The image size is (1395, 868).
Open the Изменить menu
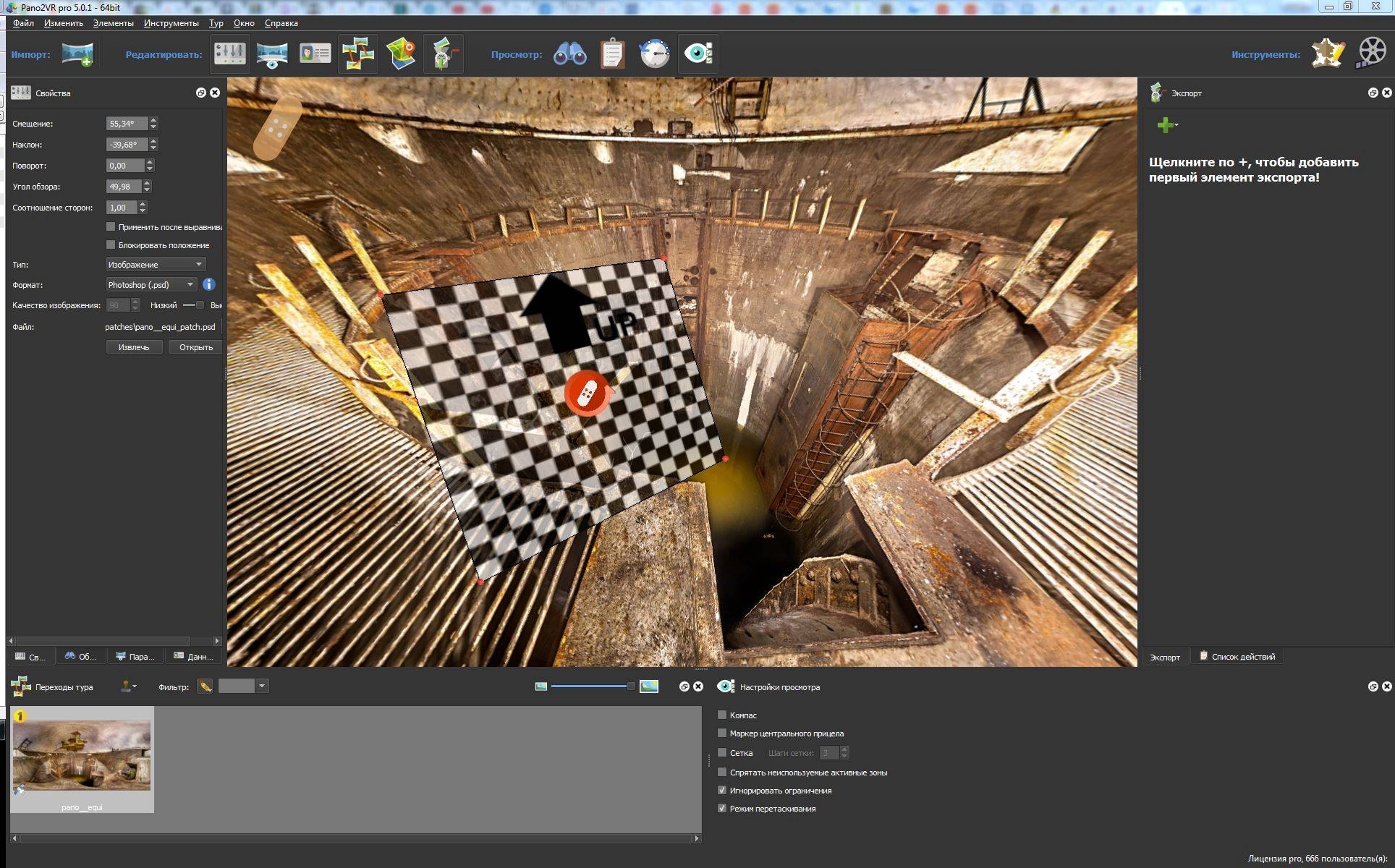[64, 23]
